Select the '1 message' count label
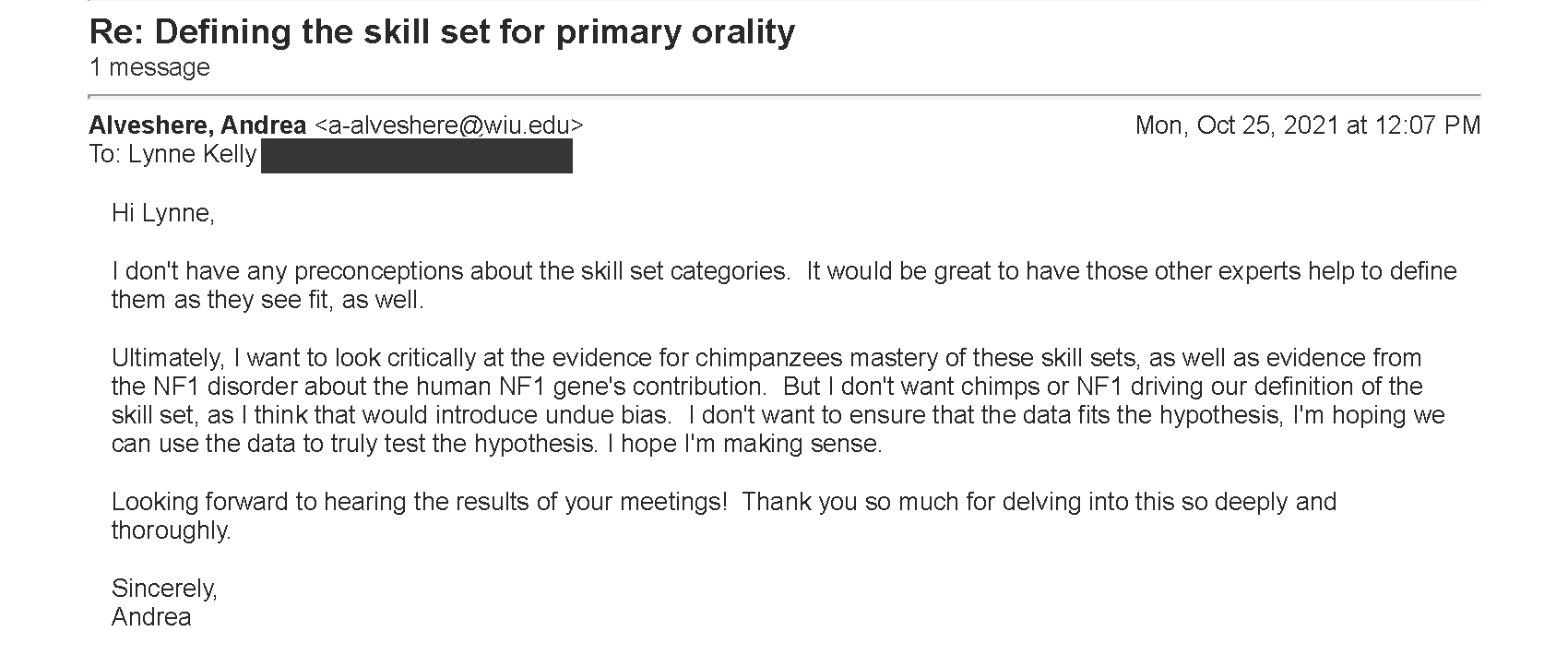The image size is (1568, 667). (149, 67)
